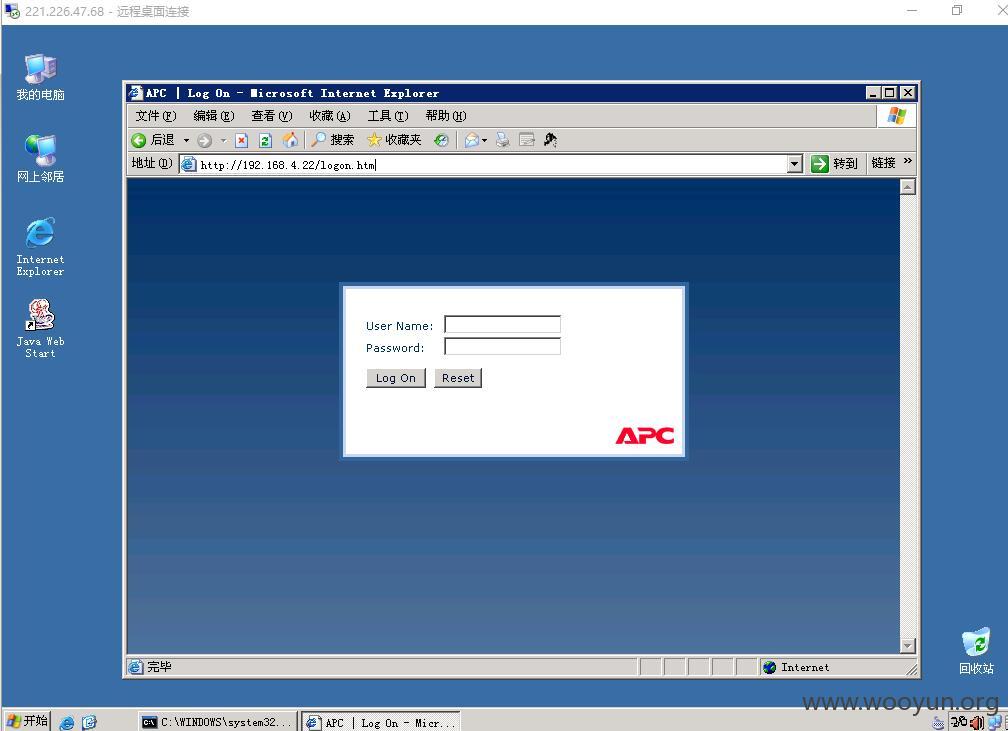Expand the Links (链接) chevron
The height and width of the screenshot is (731, 1008).
[908, 161]
